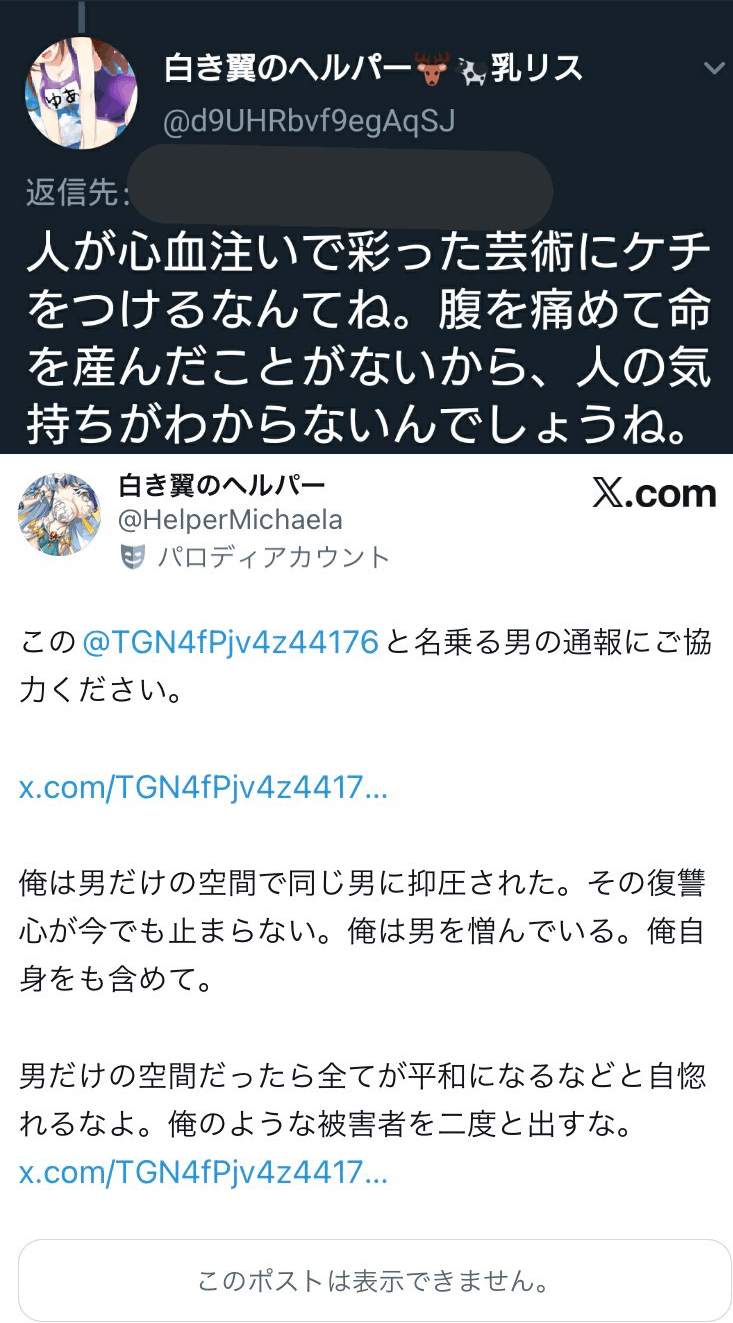Screen dimensions: 733x1323
Task: Click the @HelperMichaela handle
Action: click(230, 520)
